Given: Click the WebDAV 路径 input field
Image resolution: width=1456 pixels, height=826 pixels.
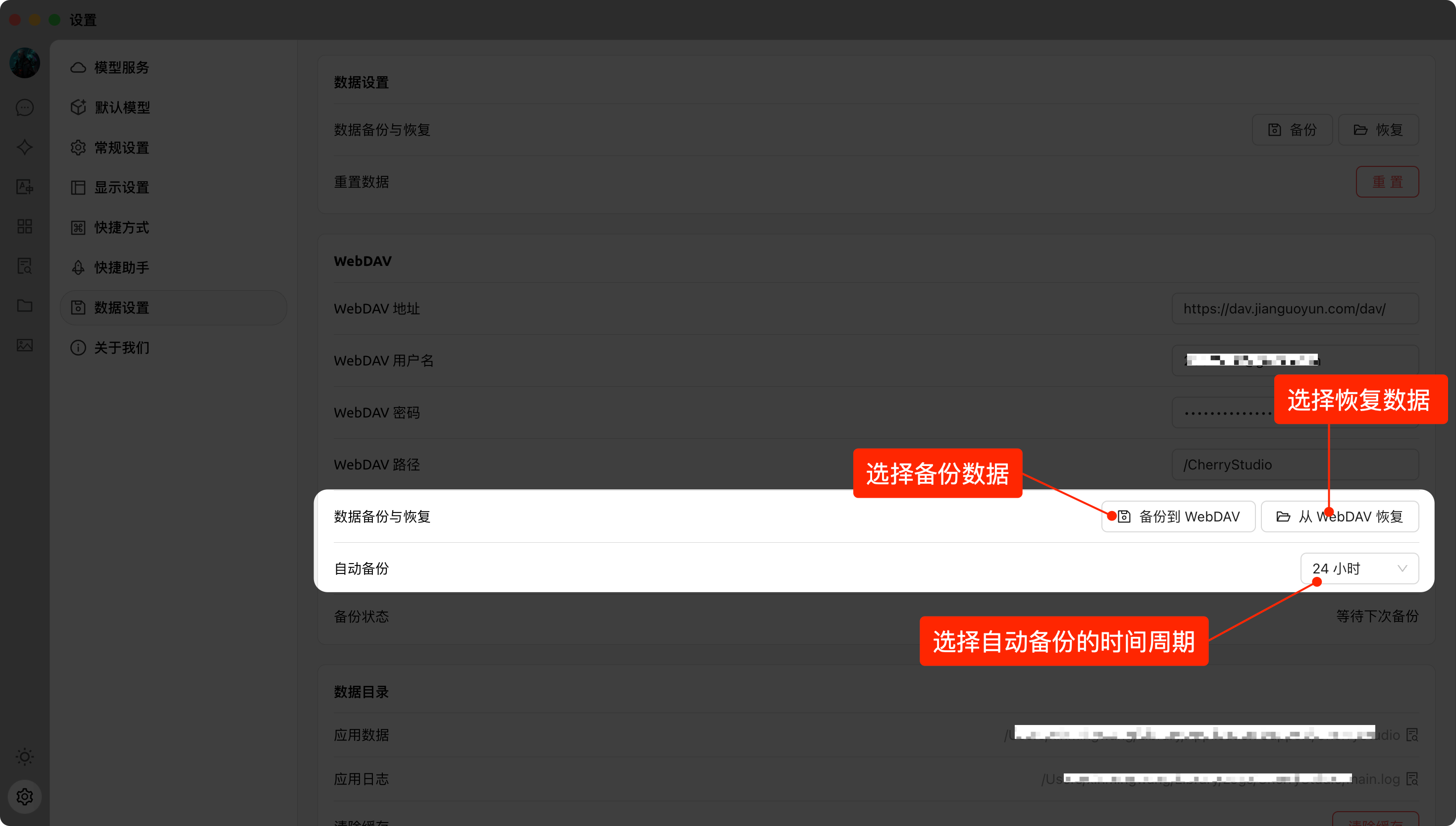Looking at the screenshot, I should coord(1295,465).
